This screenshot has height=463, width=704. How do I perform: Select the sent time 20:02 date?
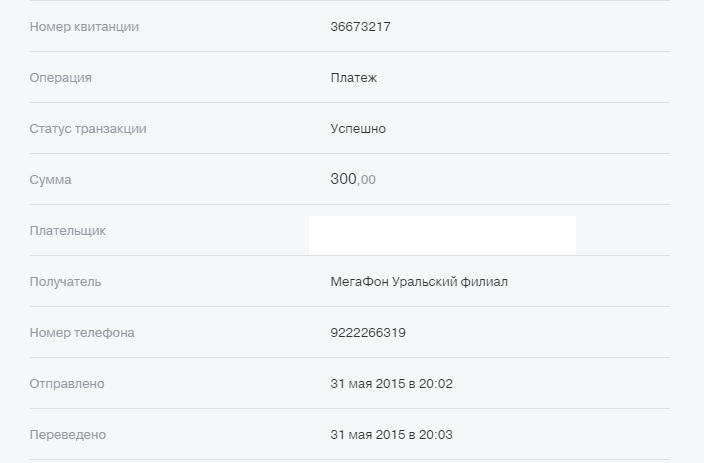tap(392, 384)
